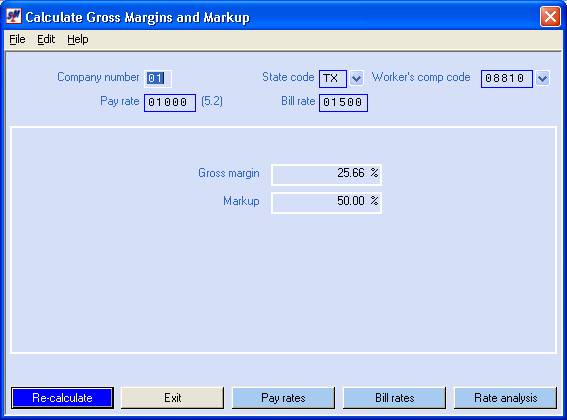Select the Gross margin result box
The height and width of the screenshot is (420, 567).
(x=326, y=174)
